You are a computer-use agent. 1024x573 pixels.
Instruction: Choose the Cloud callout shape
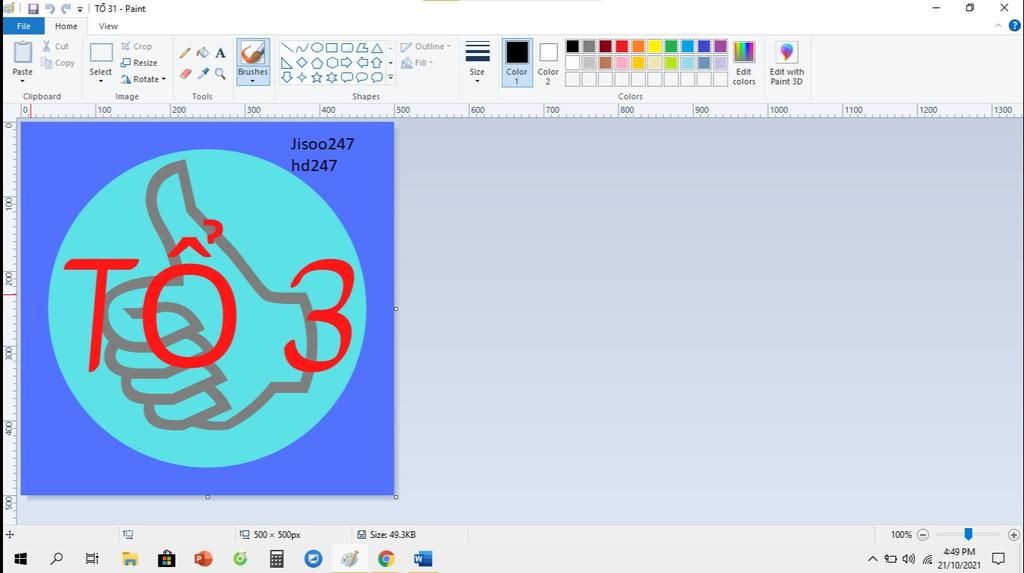point(377,77)
